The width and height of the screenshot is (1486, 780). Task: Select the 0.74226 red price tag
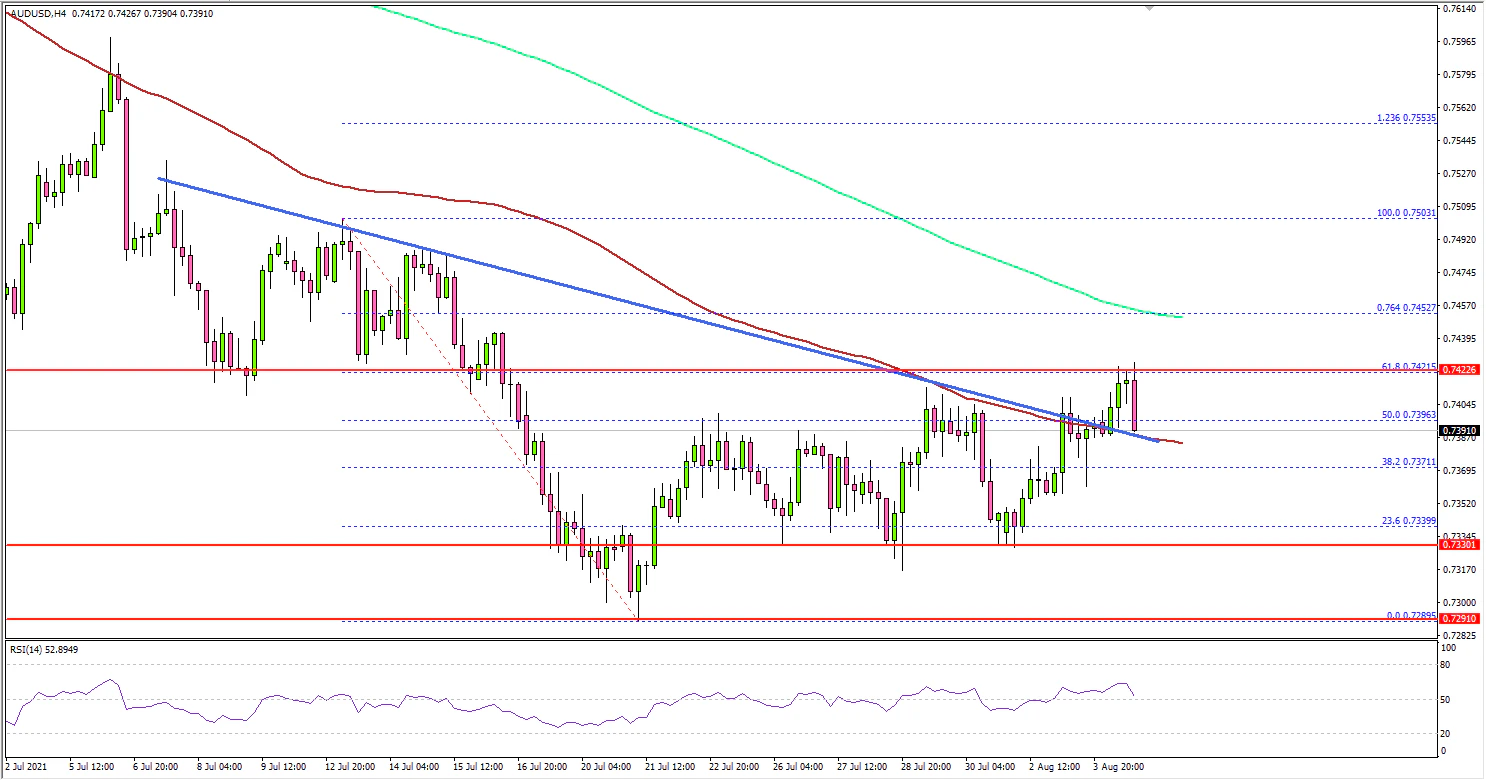[1458, 369]
